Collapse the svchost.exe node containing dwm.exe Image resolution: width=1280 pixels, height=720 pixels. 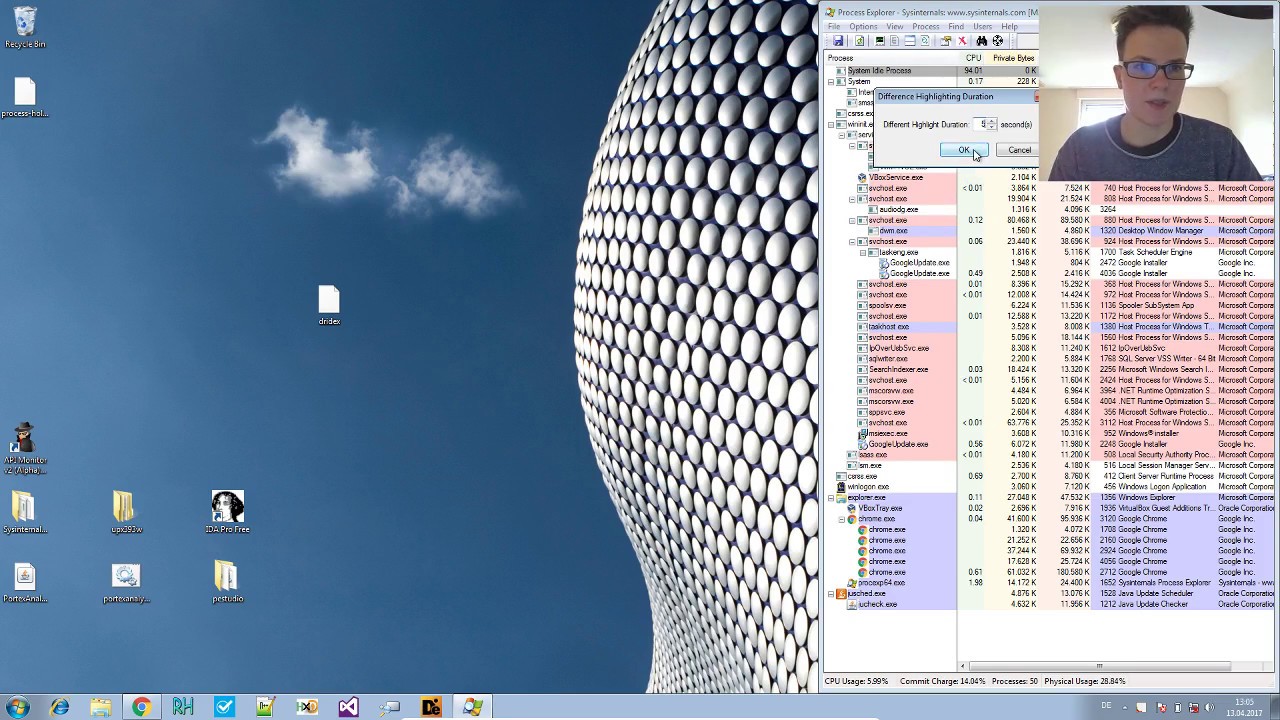click(852, 220)
